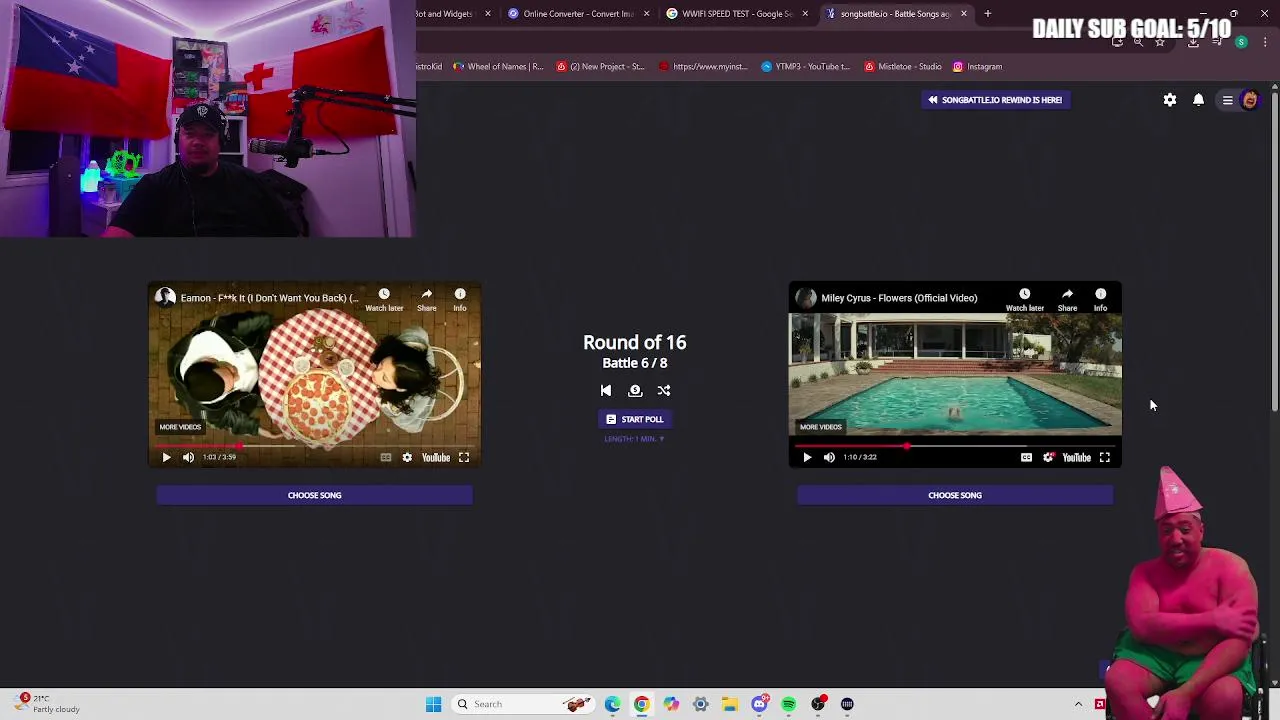Click Watch later on Eamon video
The image size is (1280, 720).
point(384,299)
